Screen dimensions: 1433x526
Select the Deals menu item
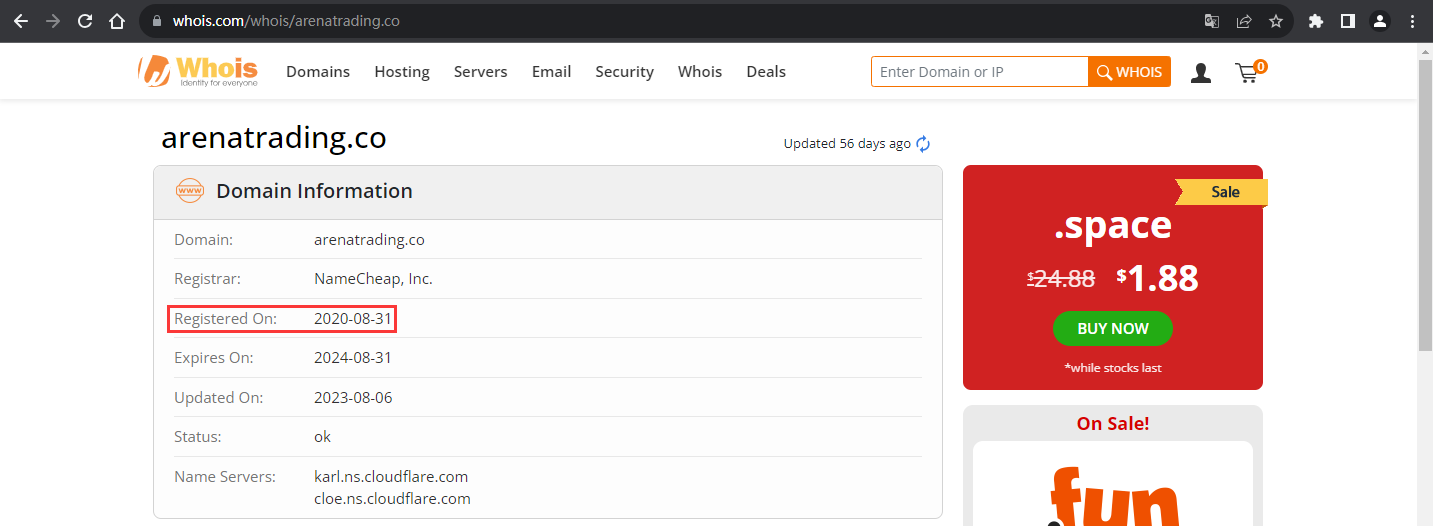point(766,72)
